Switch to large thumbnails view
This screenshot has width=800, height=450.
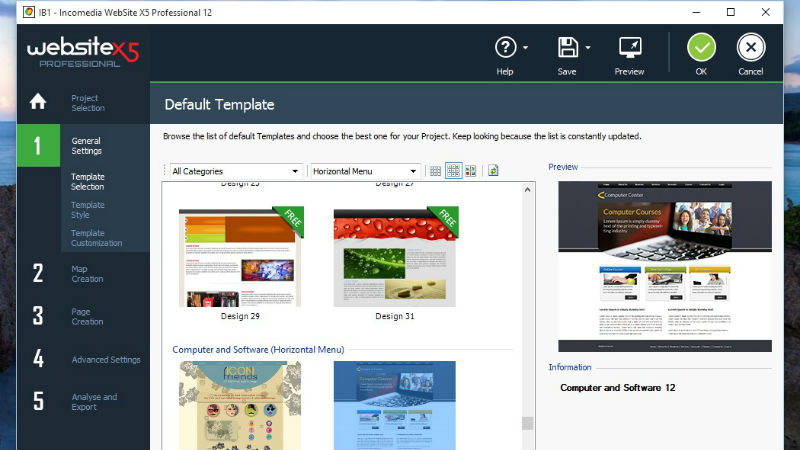tap(470, 171)
